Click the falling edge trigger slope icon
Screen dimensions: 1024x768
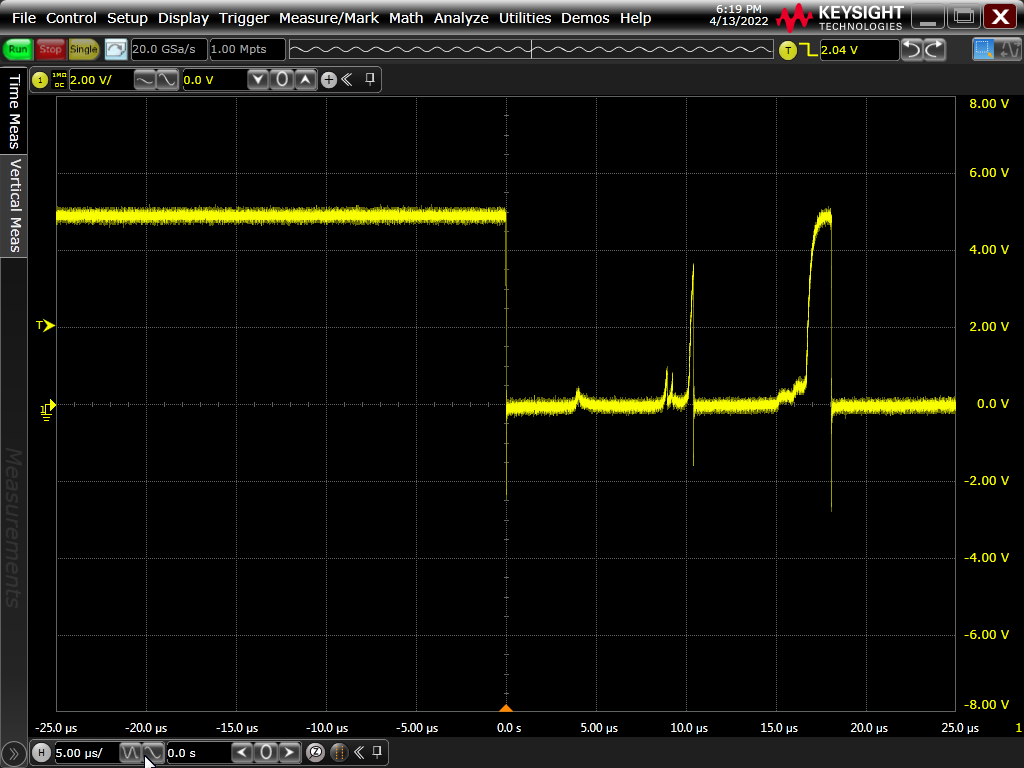coord(808,50)
